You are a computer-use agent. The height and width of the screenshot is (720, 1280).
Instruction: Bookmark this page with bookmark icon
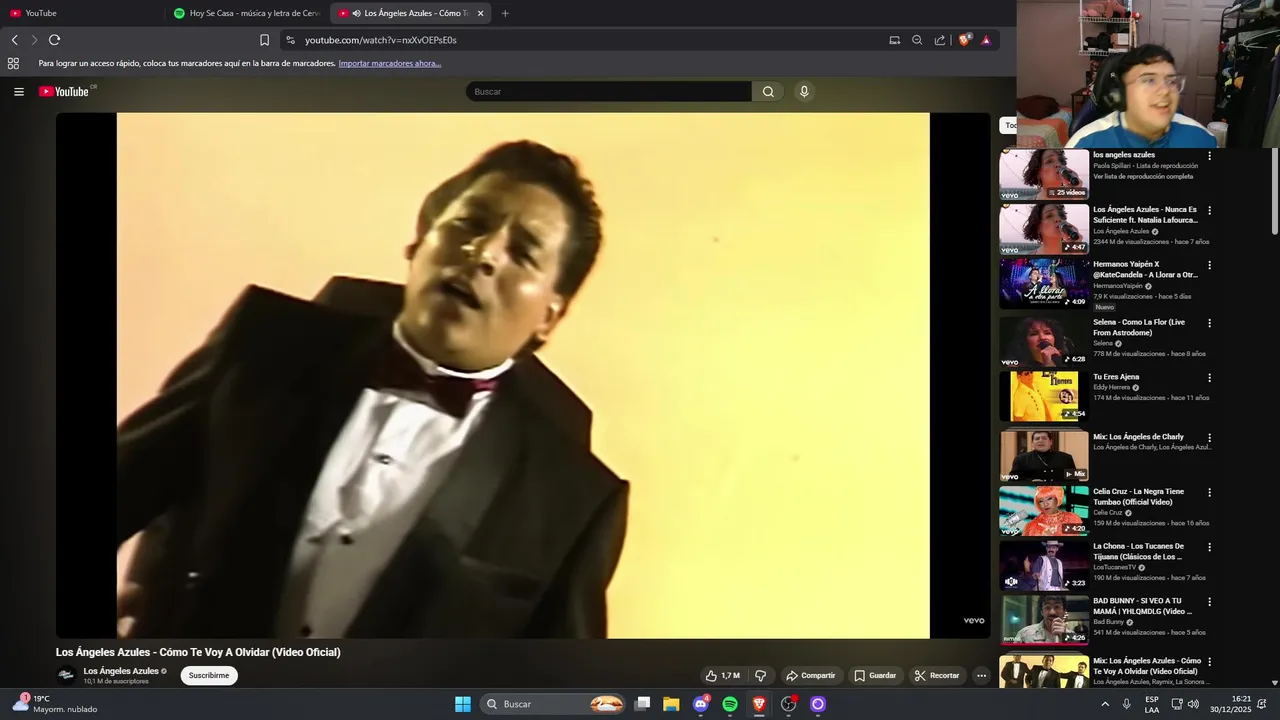pyautogui.click(x=264, y=40)
